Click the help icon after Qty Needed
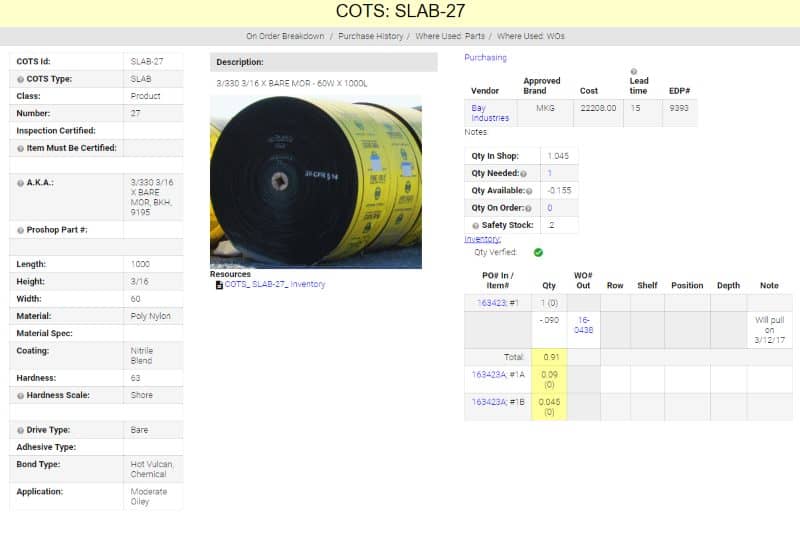This screenshot has height=541, width=800. pos(523,174)
